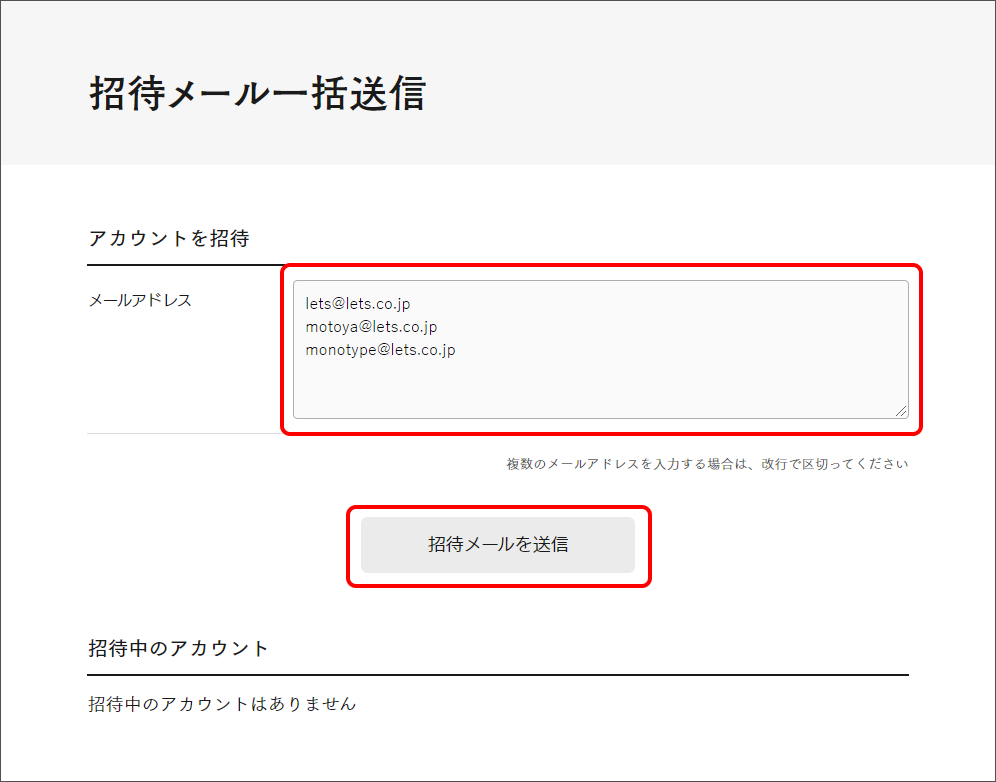996x782 pixels.
Task: Select the アカウントを招待 section heading
Action: (168, 238)
